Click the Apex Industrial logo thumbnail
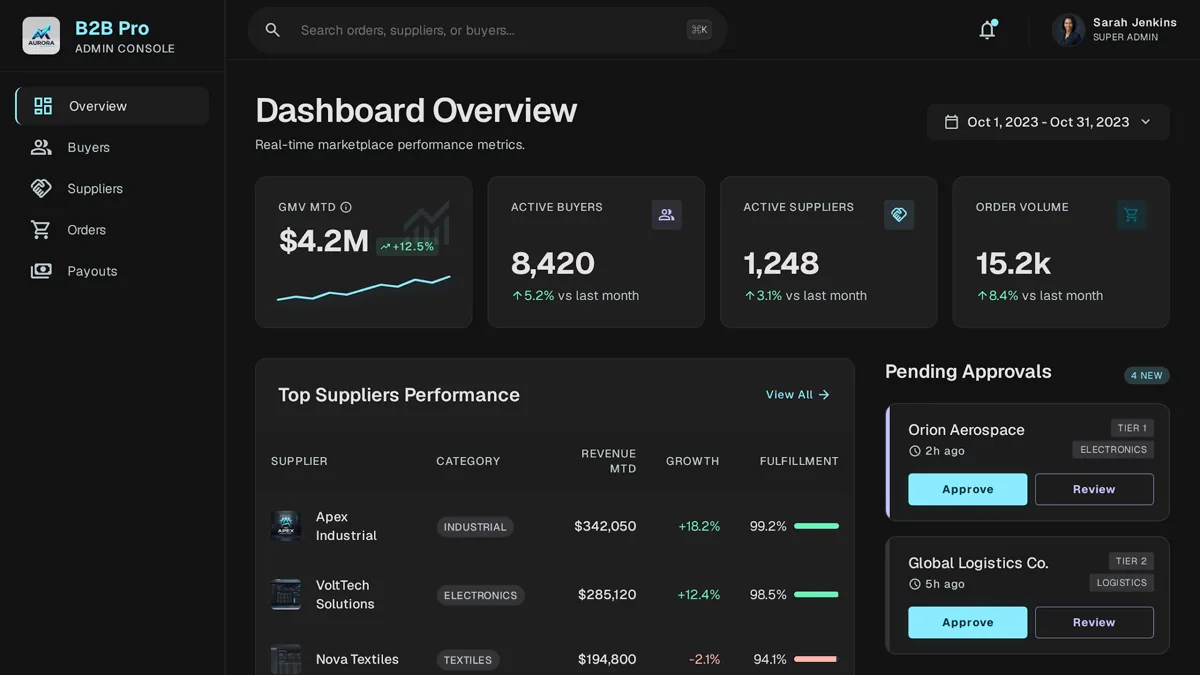Image resolution: width=1200 pixels, height=675 pixels. pos(286,526)
